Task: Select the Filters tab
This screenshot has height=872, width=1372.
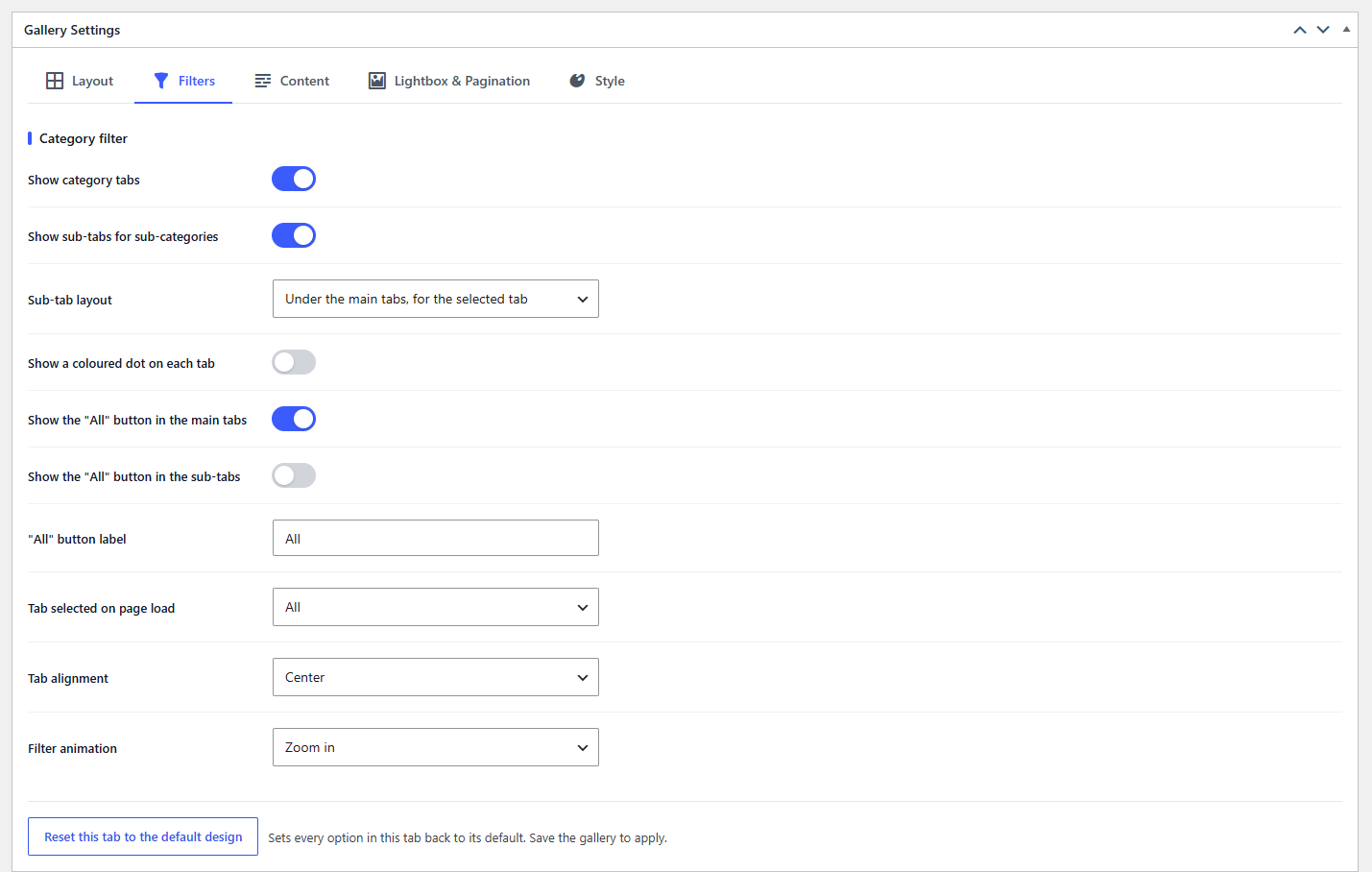Action: (x=183, y=81)
